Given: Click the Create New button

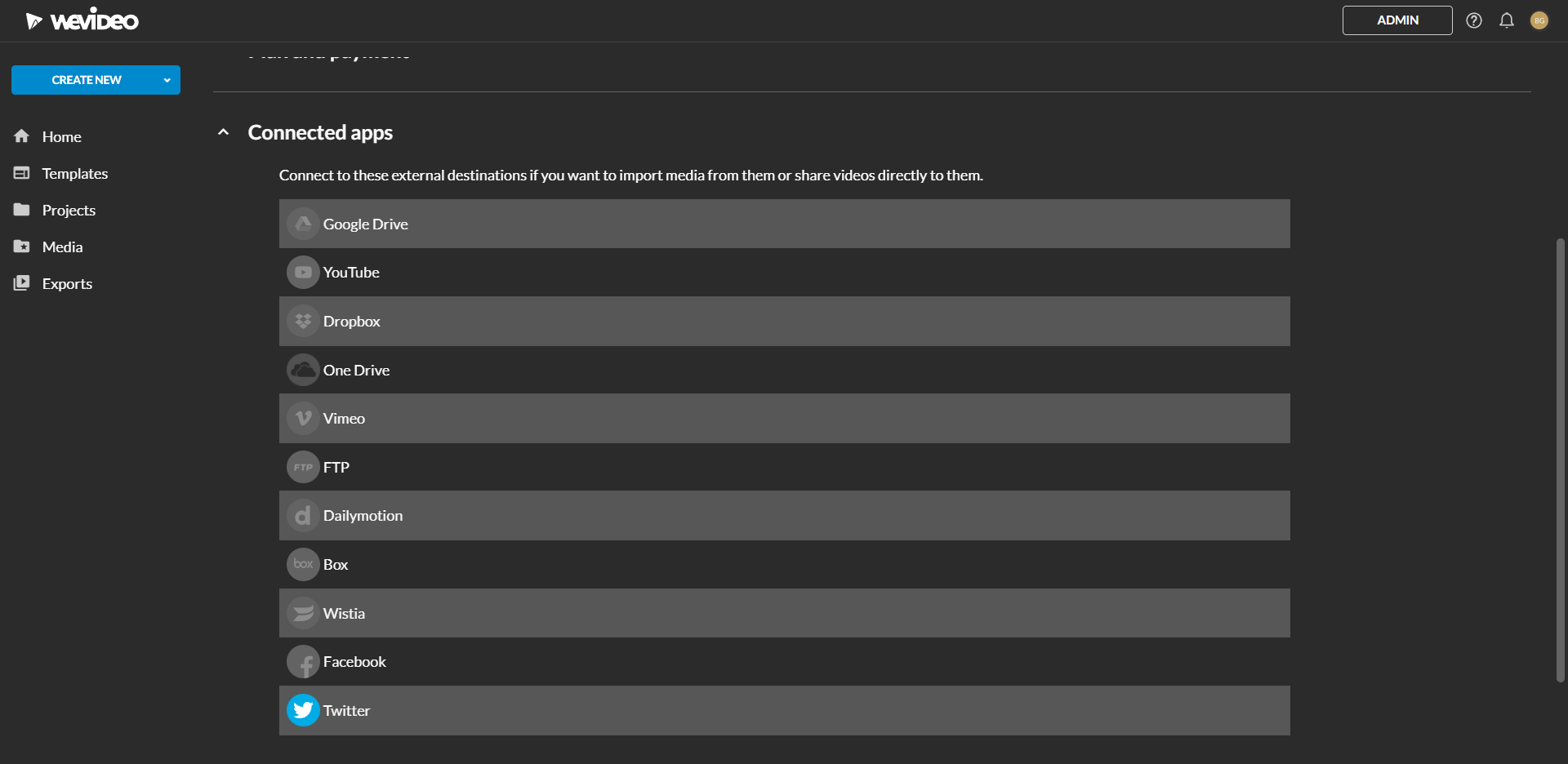Looking at the screenshot, I should pyautogui.click(x=86, y=80).
